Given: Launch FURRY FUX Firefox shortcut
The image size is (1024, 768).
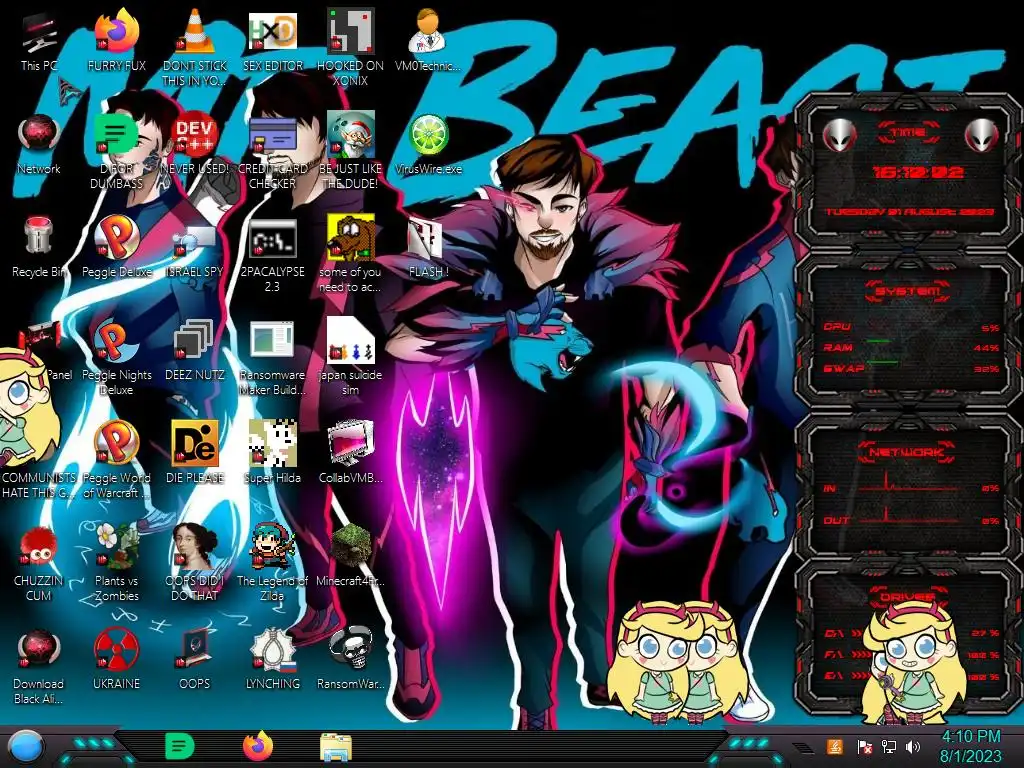Looking at the screenshot, I should 116,40.
